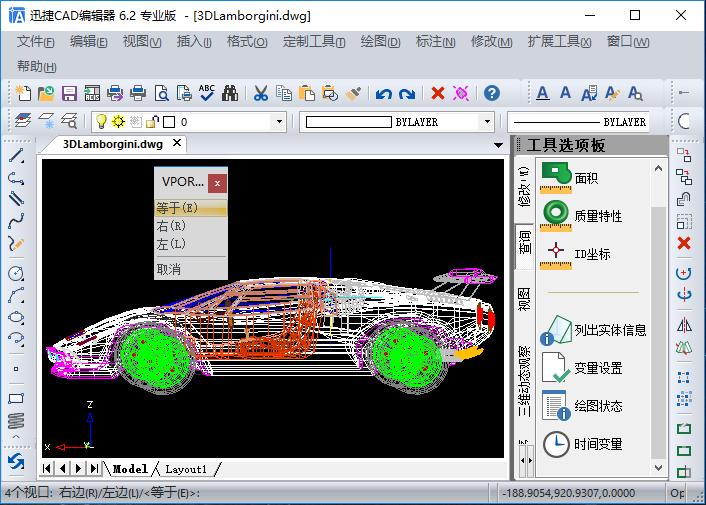
Task: Expand the BYLAYER color dropdown
Action: pyautogui.click(x=487, y=122)
